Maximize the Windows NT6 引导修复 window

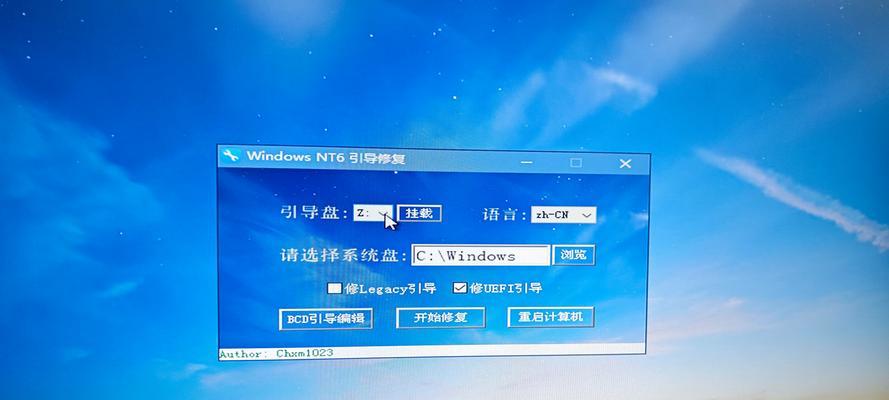click(x=575, y=163)
